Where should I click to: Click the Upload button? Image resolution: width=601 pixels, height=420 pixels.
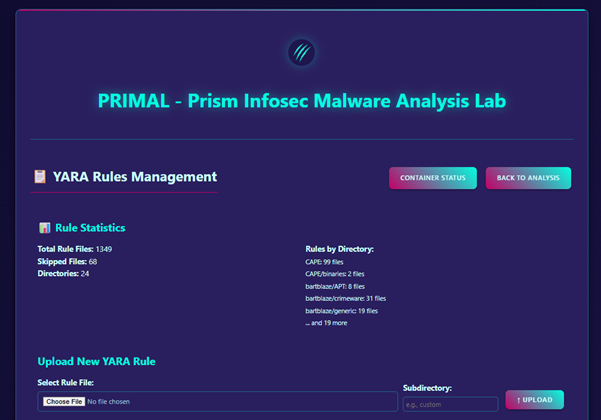coord(534,400)
